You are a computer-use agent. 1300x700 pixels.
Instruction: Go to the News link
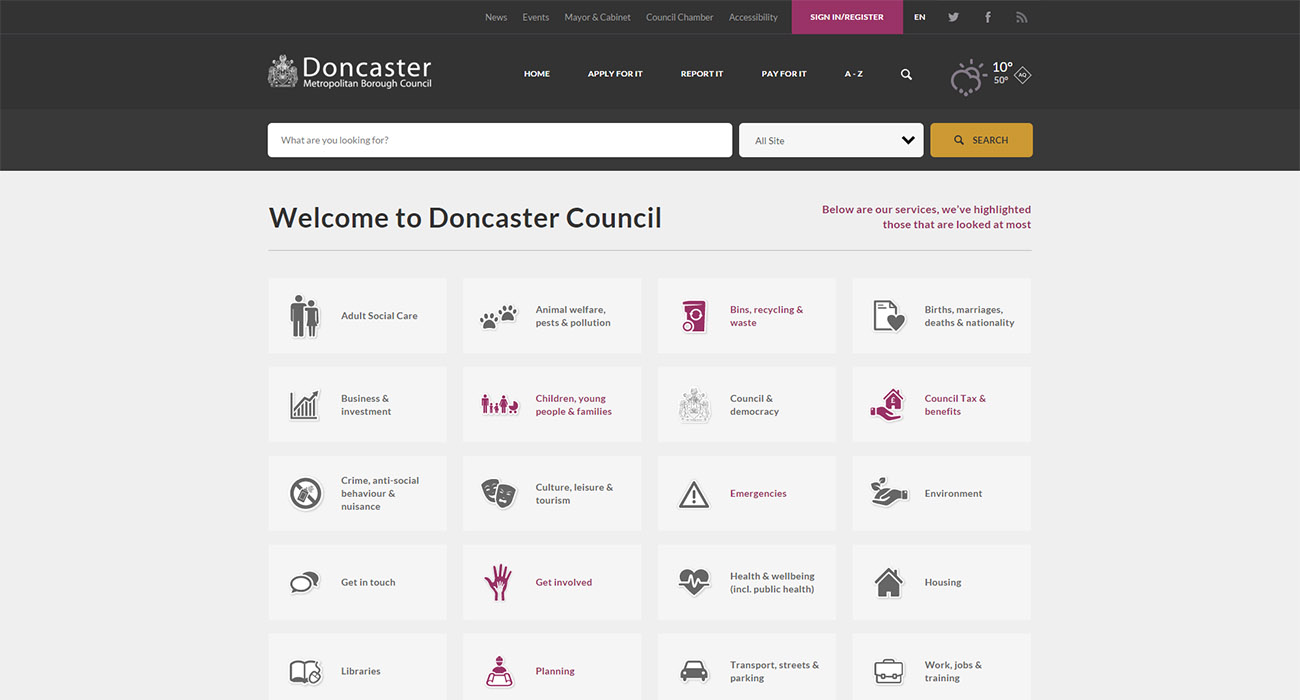(x=496, y=17)
